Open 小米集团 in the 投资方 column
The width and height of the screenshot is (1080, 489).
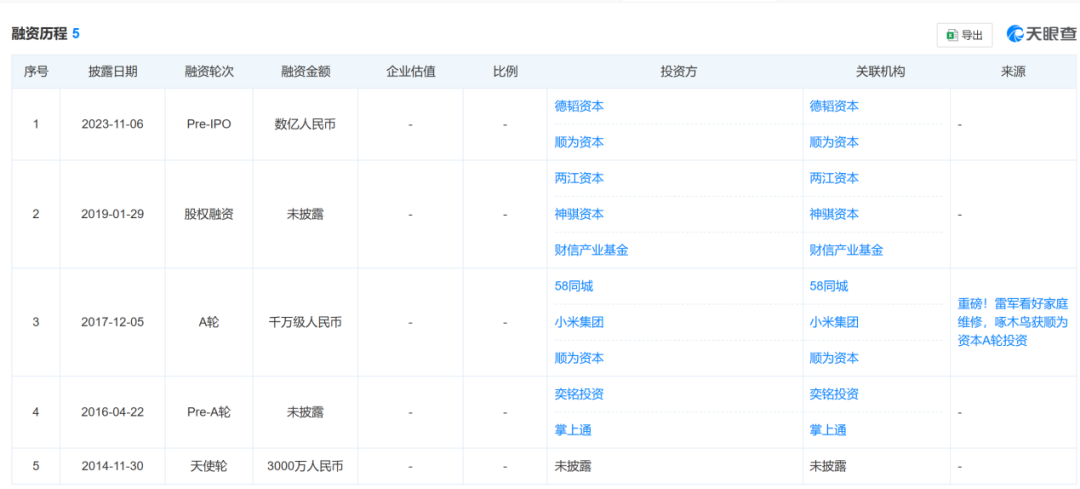tap(579, 322)
